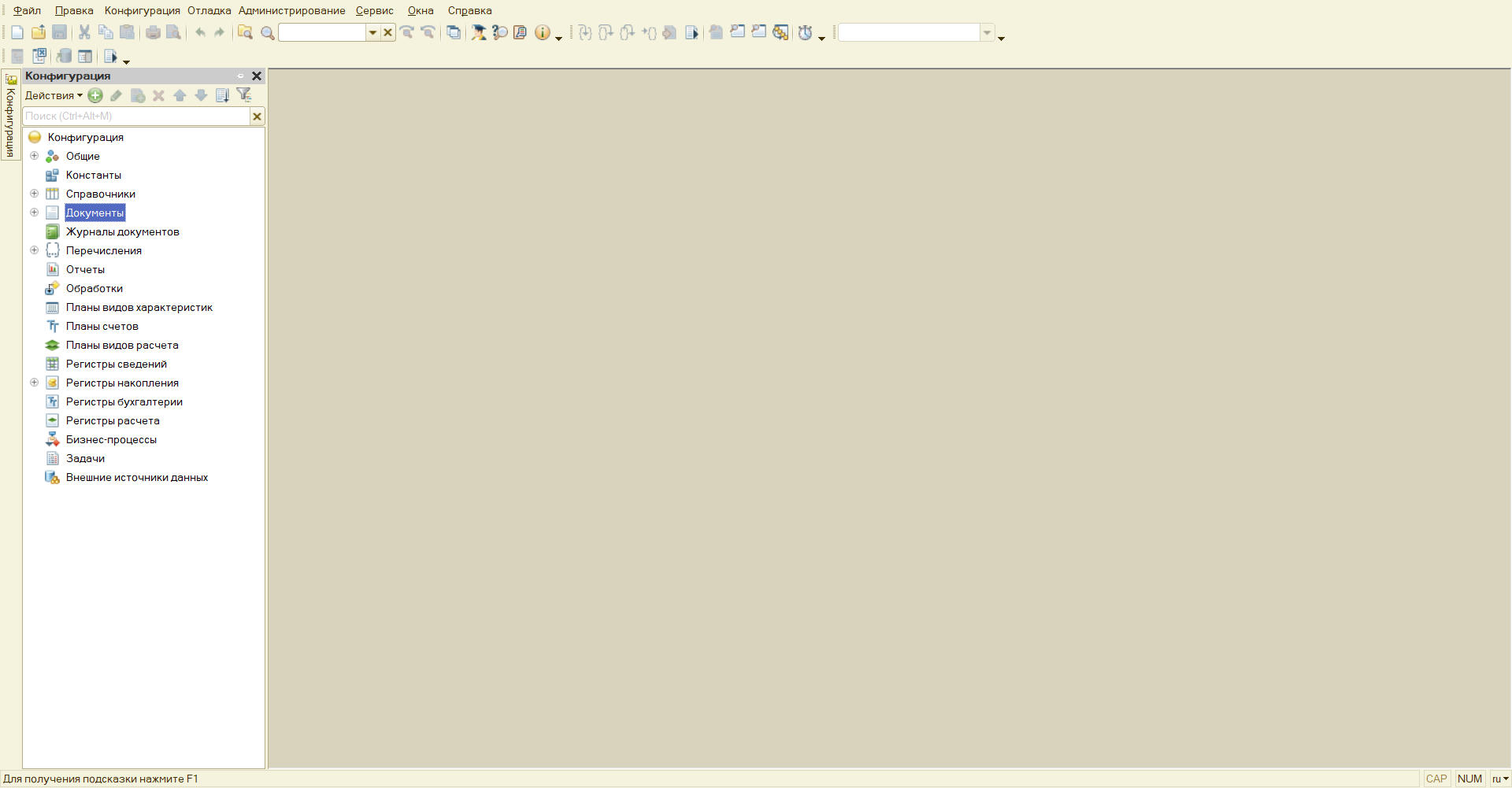
Task: Click inside the wide right toolbar combo field
Action: coord(909,32)
